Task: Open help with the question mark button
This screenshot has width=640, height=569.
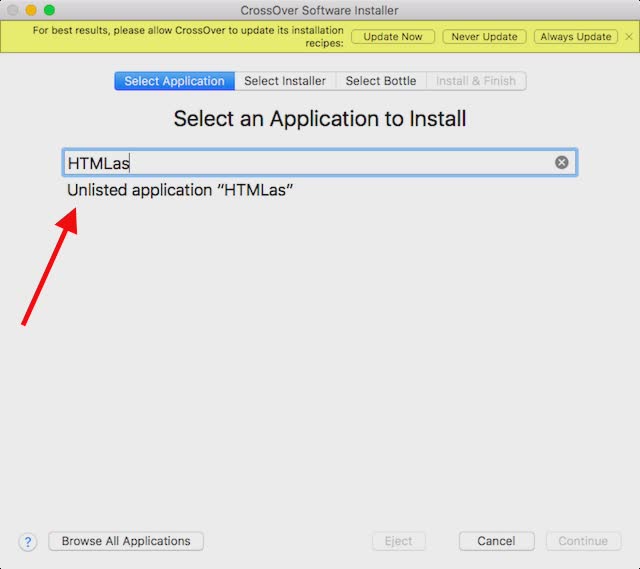Action: (x=28, y=542)
